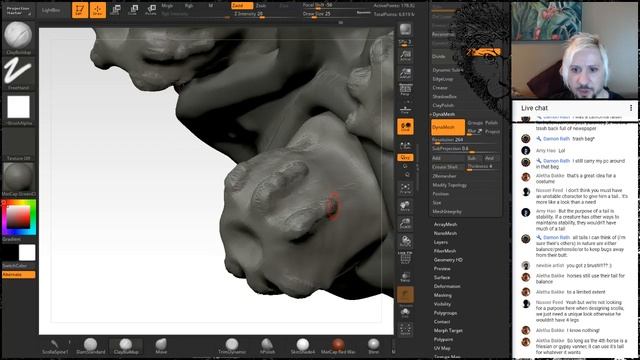Activate the Draw mode button
The height and width of the screenshot is (360, 640).
[98, 10]
